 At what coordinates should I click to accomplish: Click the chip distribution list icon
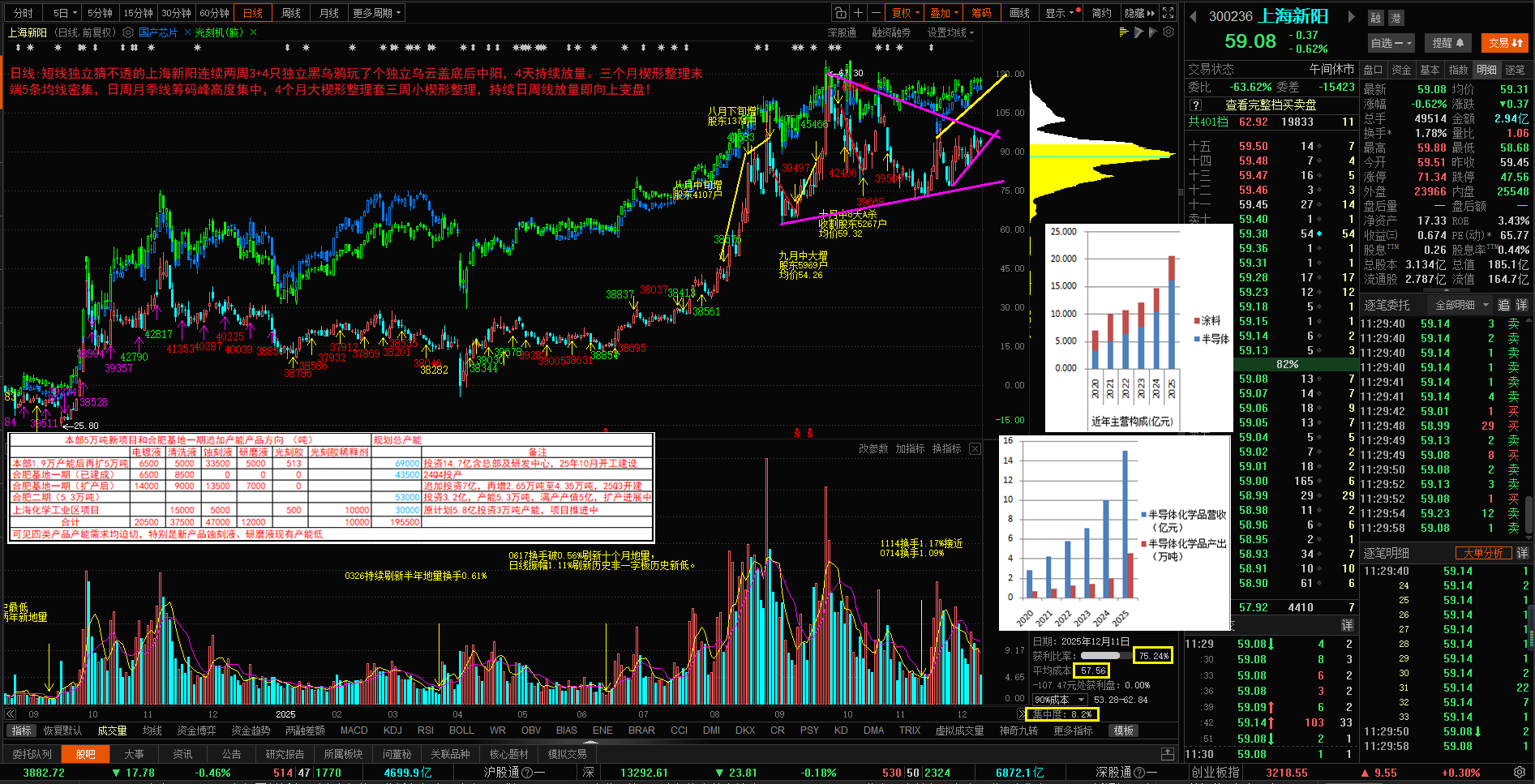pos(1124,32)
